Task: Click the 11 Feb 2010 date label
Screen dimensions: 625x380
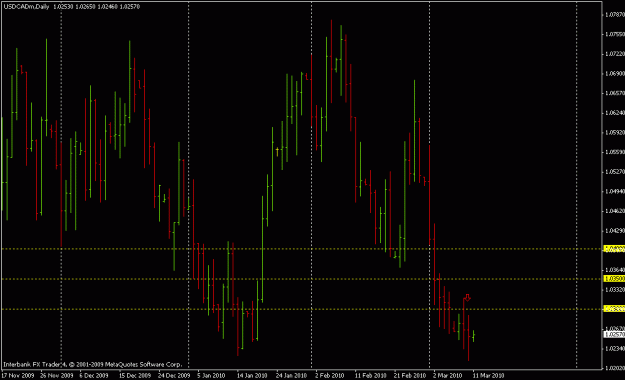Action: tap(370, 376)
